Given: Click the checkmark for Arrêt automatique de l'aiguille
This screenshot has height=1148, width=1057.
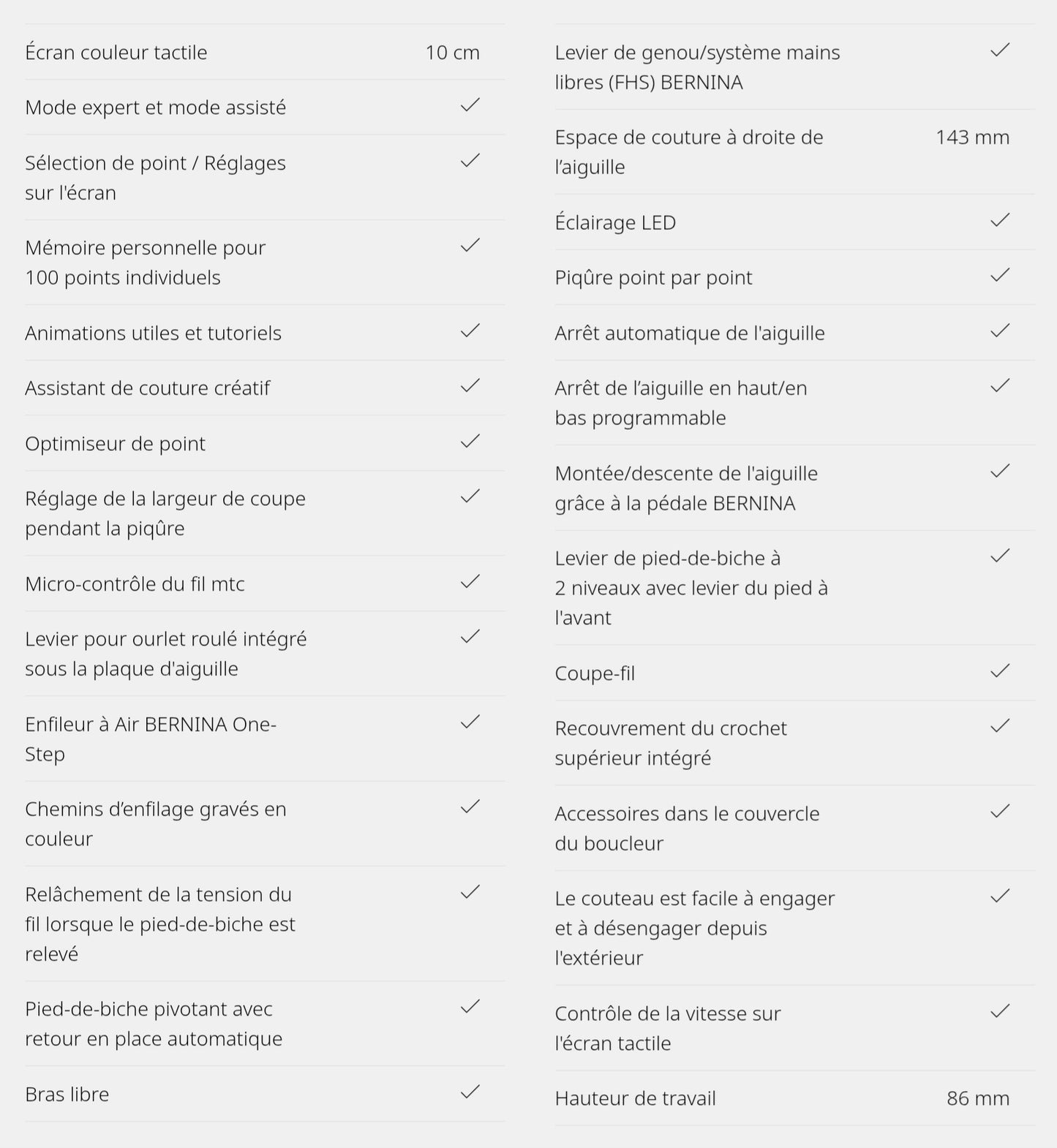Looking at the screenshot, I should (x=999, y=331).
